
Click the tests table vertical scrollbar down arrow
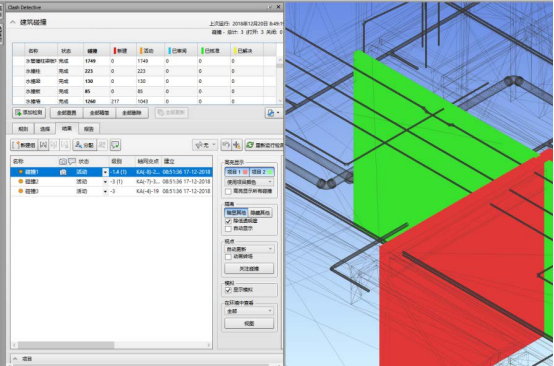point(280,101)
